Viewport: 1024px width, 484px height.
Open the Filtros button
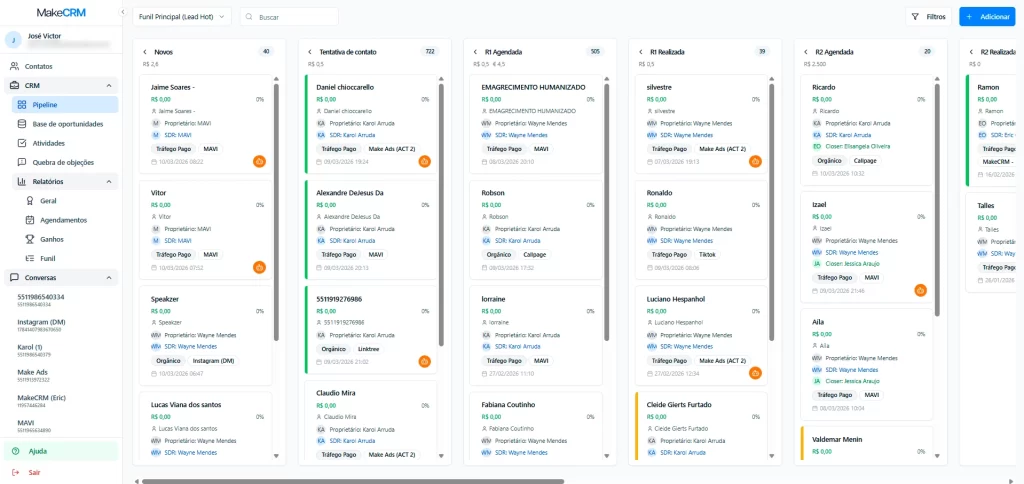click(x=928, y=17)
